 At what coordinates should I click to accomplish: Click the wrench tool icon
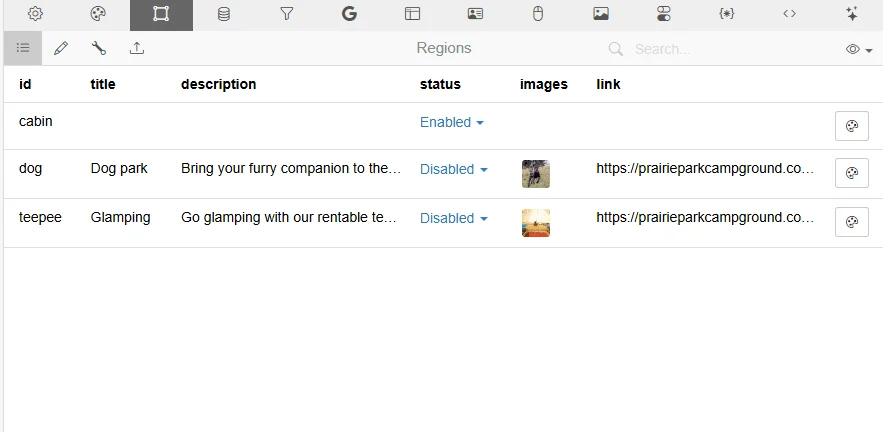click(x=99, y=48)
